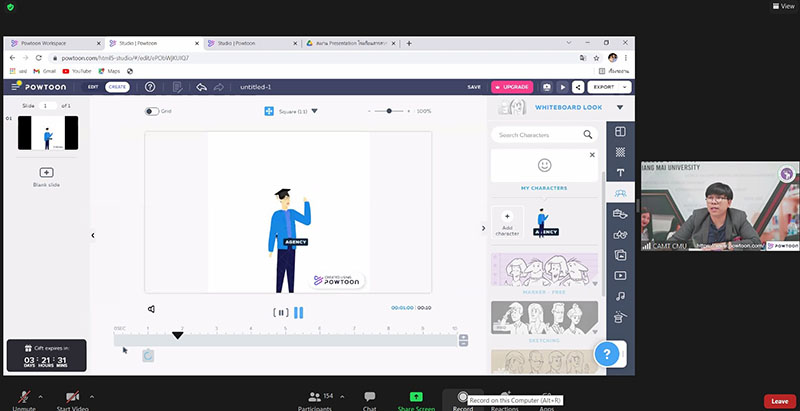Mute the slide volume speaker
Screen dimensions: 800x411
pyautogui.click(x=152, y=309)
